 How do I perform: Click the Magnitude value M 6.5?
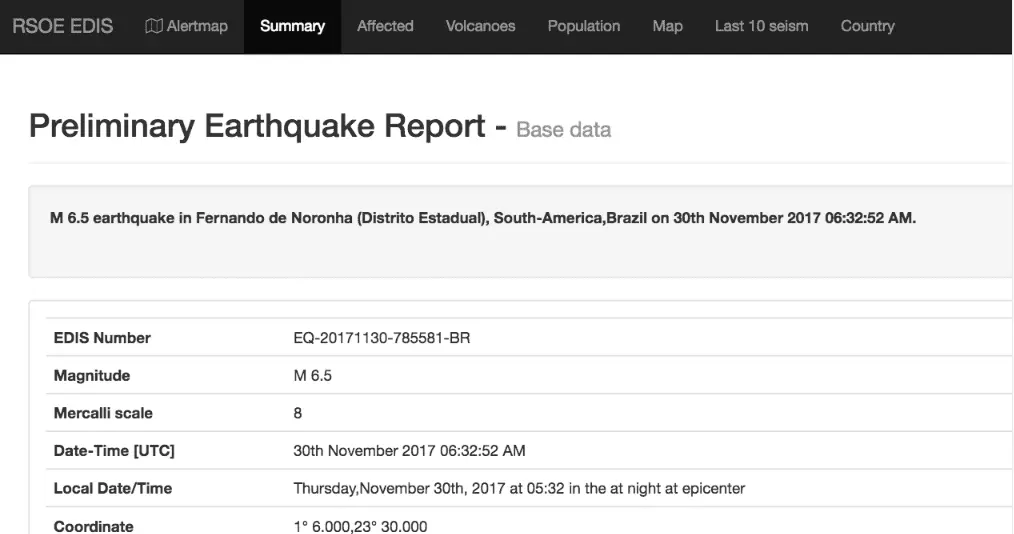[x=312, y=376]
